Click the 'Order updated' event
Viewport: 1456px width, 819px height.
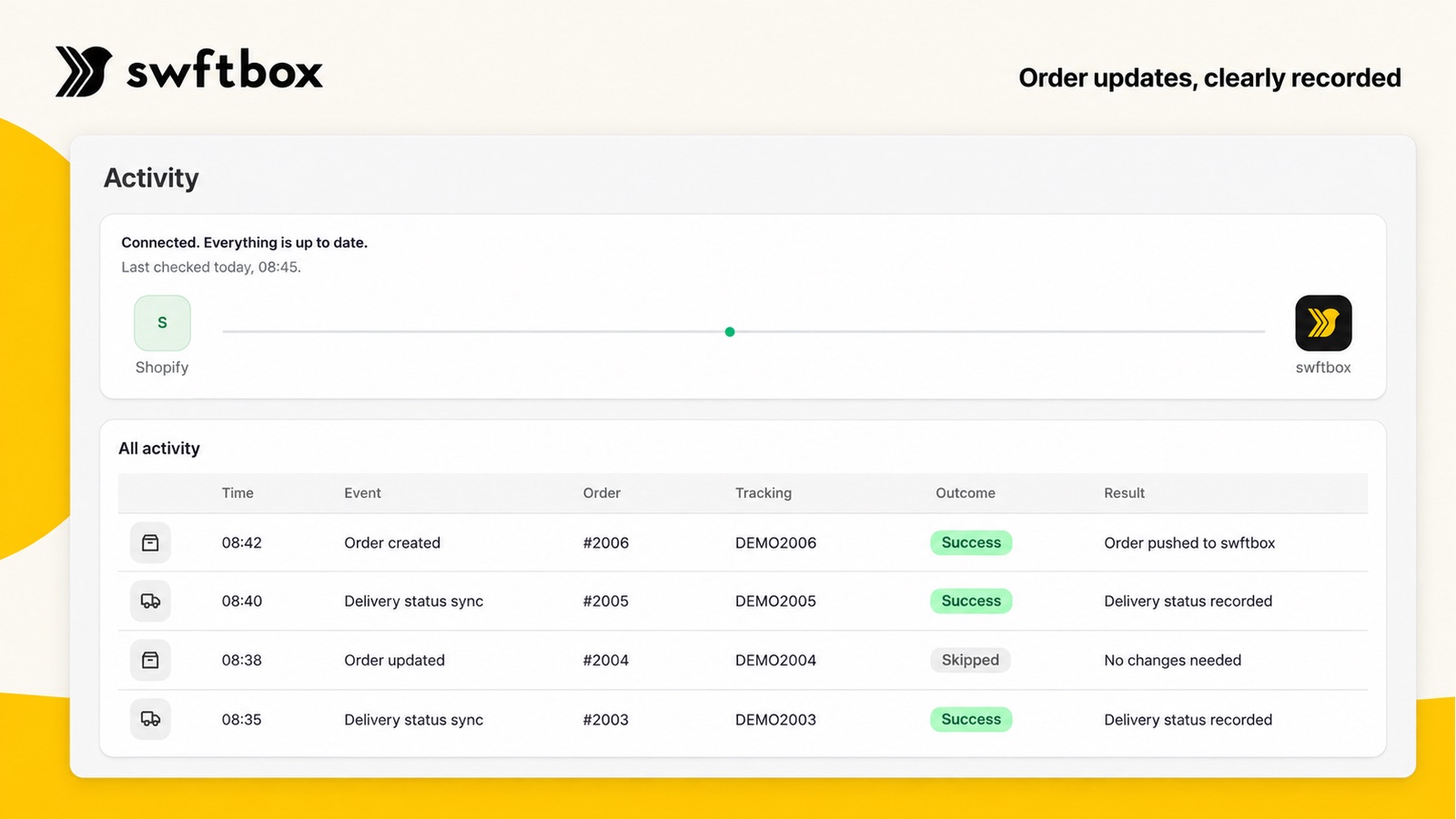[394, 661]
